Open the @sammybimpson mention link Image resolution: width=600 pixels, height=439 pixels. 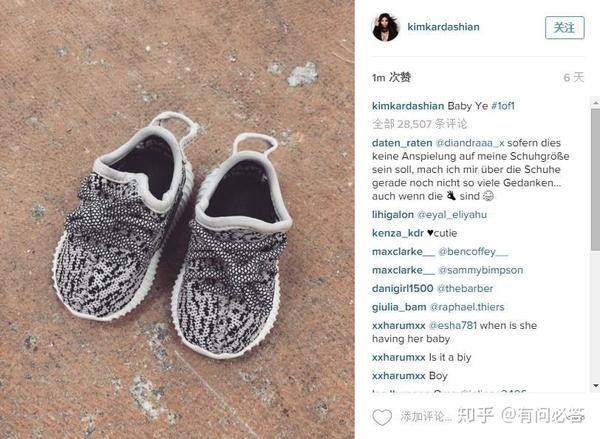click(480, 270)
